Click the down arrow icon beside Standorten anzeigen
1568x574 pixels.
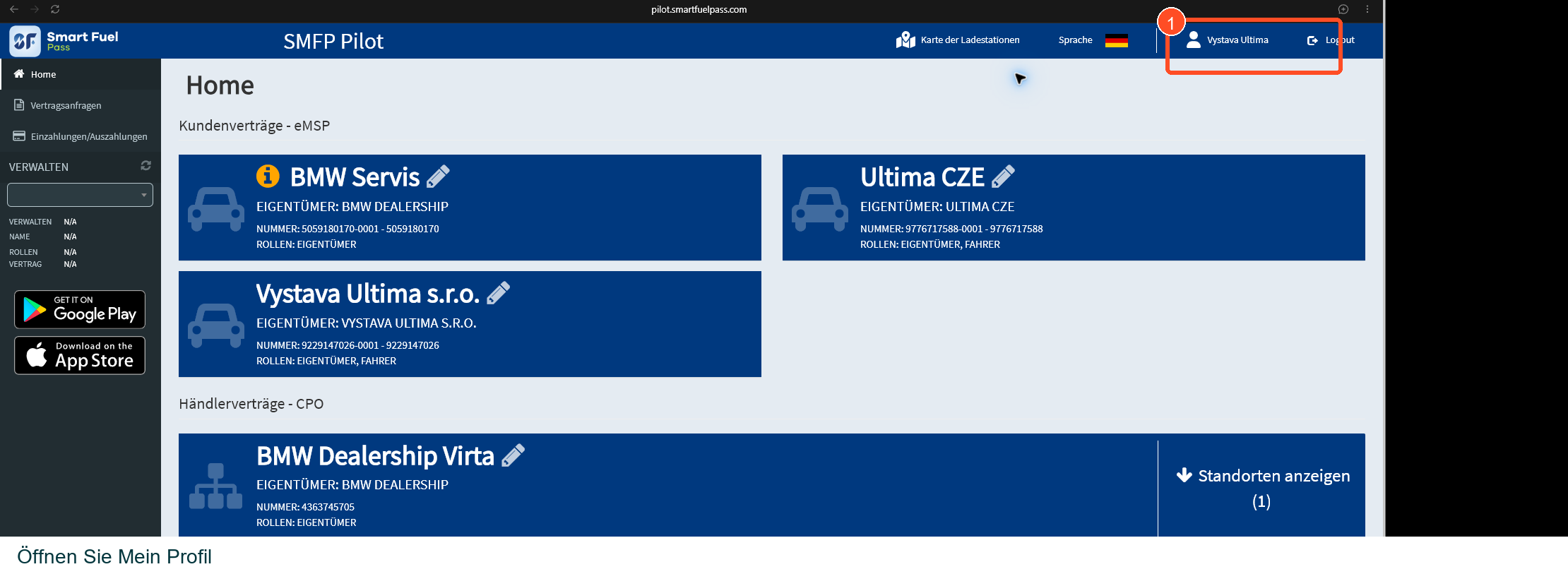click(x=1184, y=475)
